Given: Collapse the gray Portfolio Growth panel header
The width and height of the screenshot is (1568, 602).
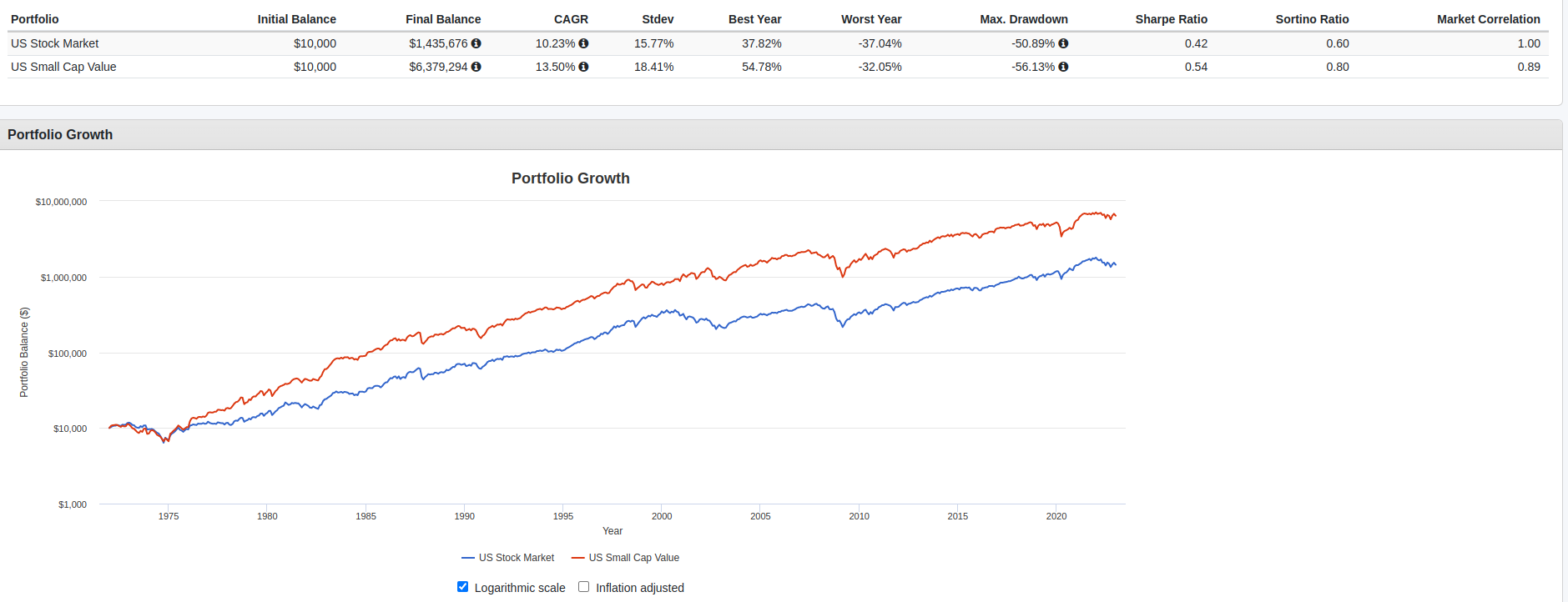Looking at the screenshot, I should [60, 134].
